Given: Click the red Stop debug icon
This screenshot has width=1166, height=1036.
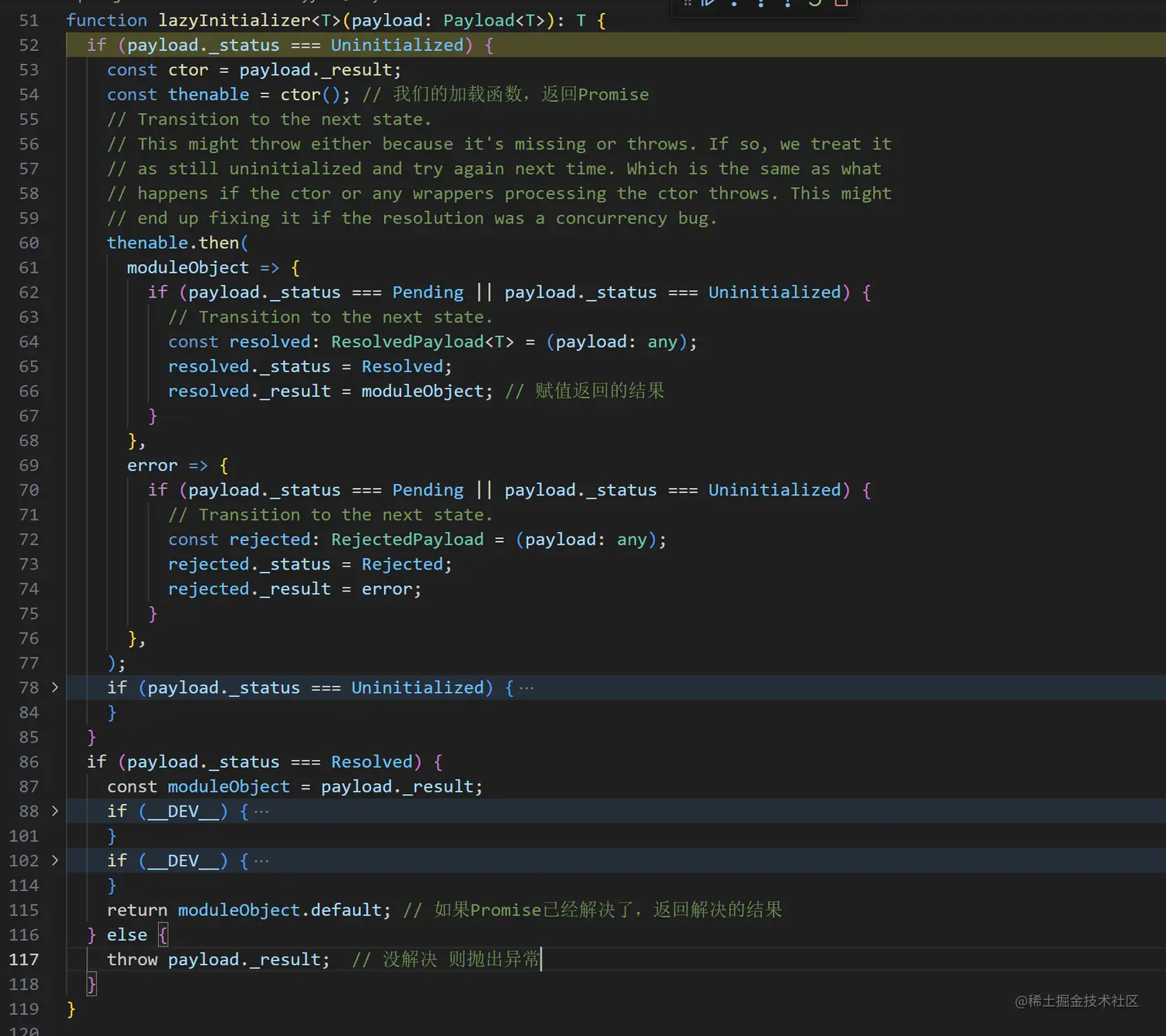Looking at the screenshot, I should click(x=841, y=2).
